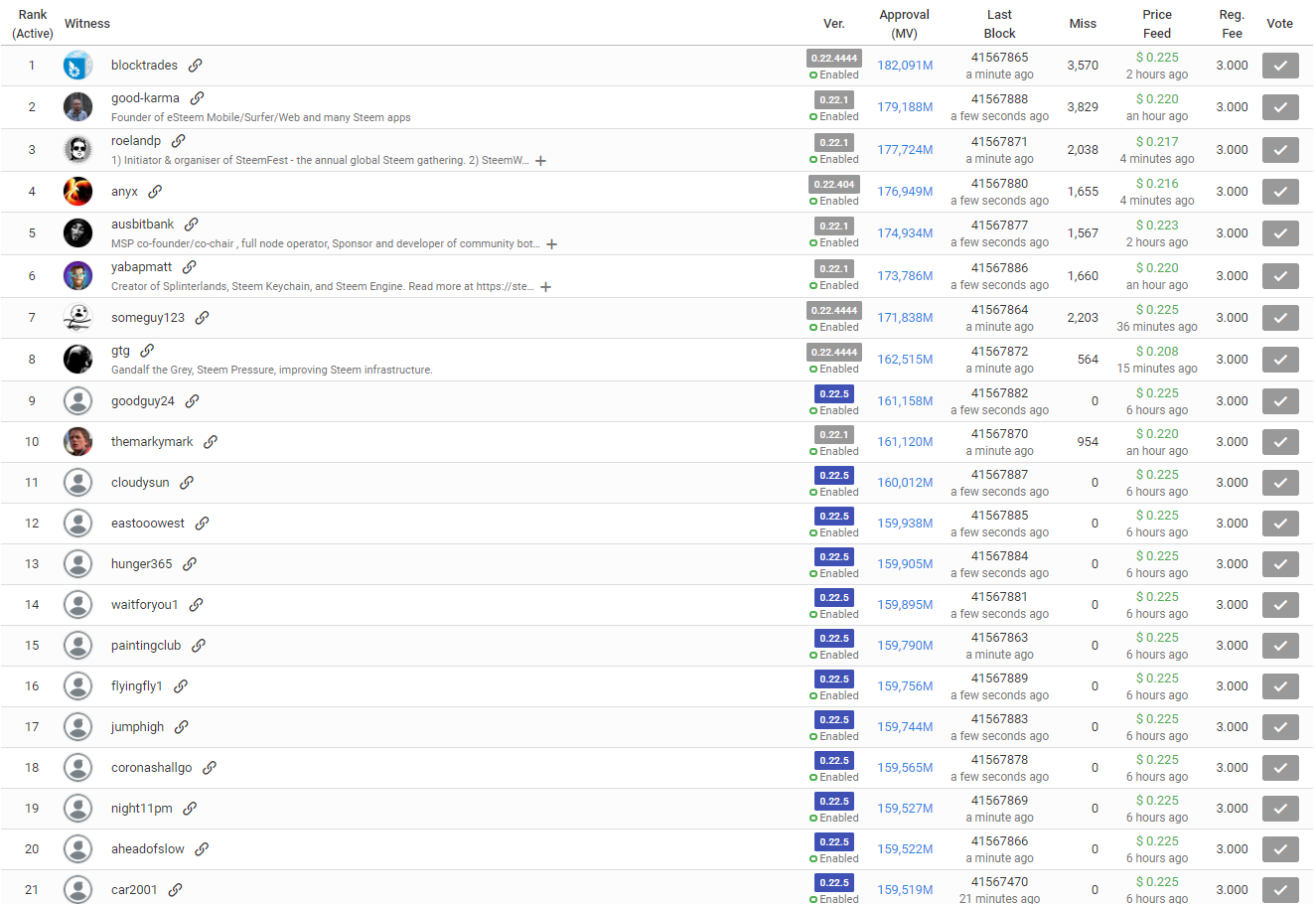The width and height of the screenshot is (1316, 904).
Task: View gtg approval 162,515M
Action: [x=905, y=360]
